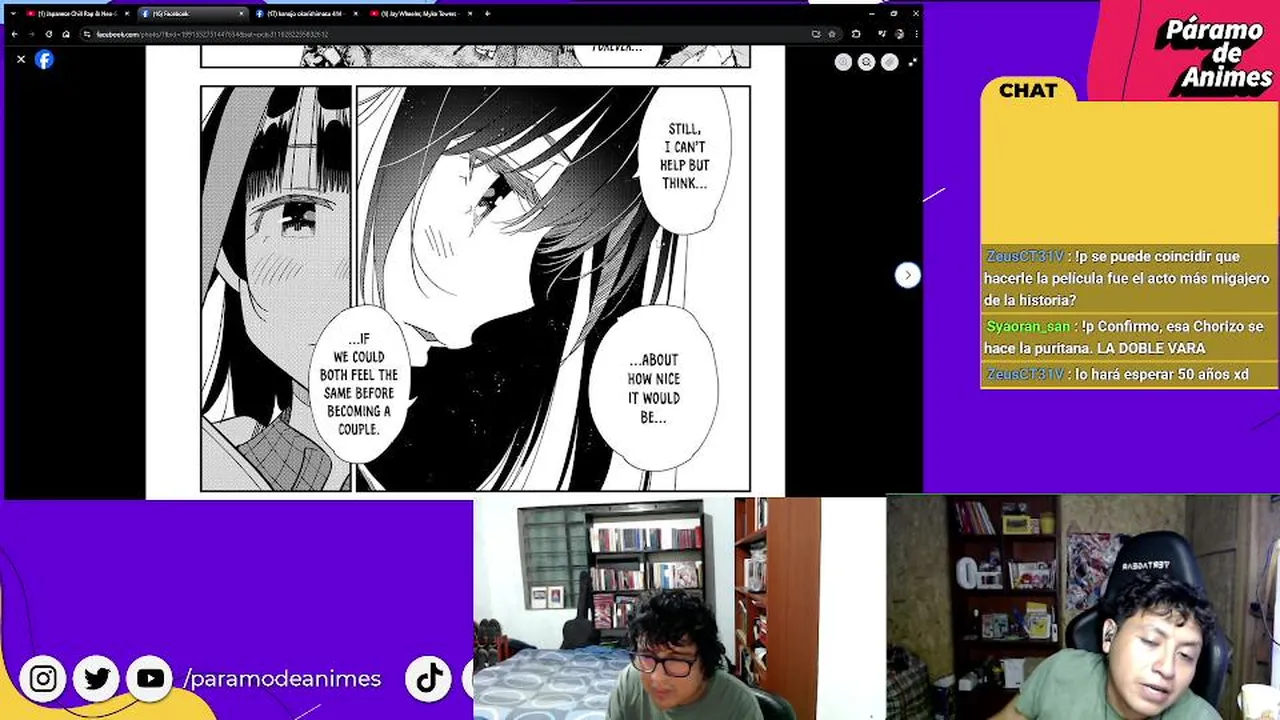Click the /paramodeanimes handle text

coord(282,679)
